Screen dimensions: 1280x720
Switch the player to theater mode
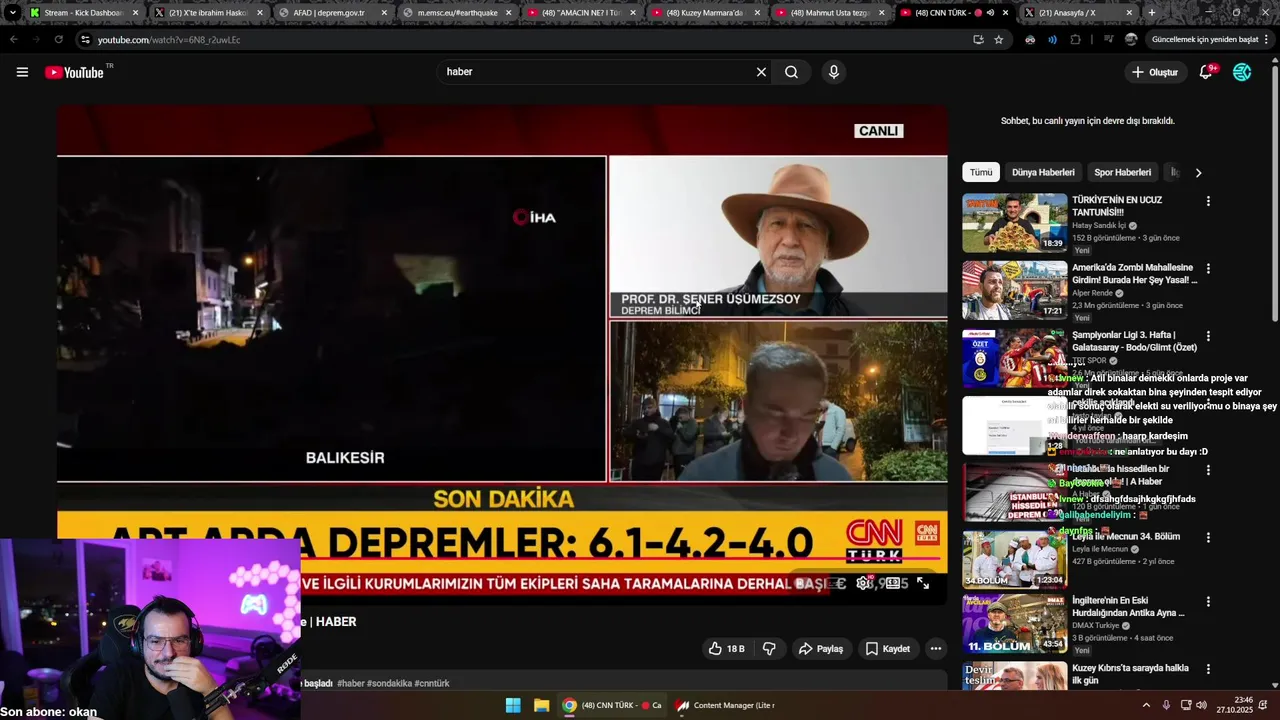[893, 583]
